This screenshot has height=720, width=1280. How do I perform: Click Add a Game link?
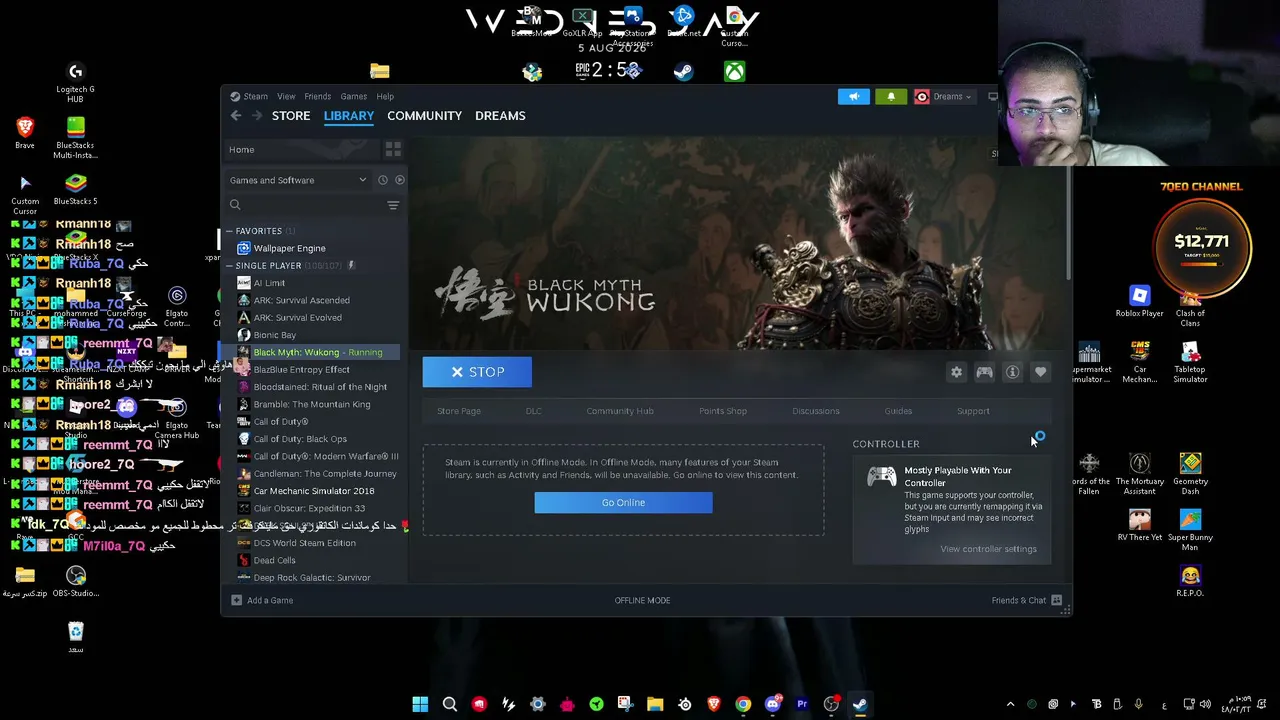point(270,600)
